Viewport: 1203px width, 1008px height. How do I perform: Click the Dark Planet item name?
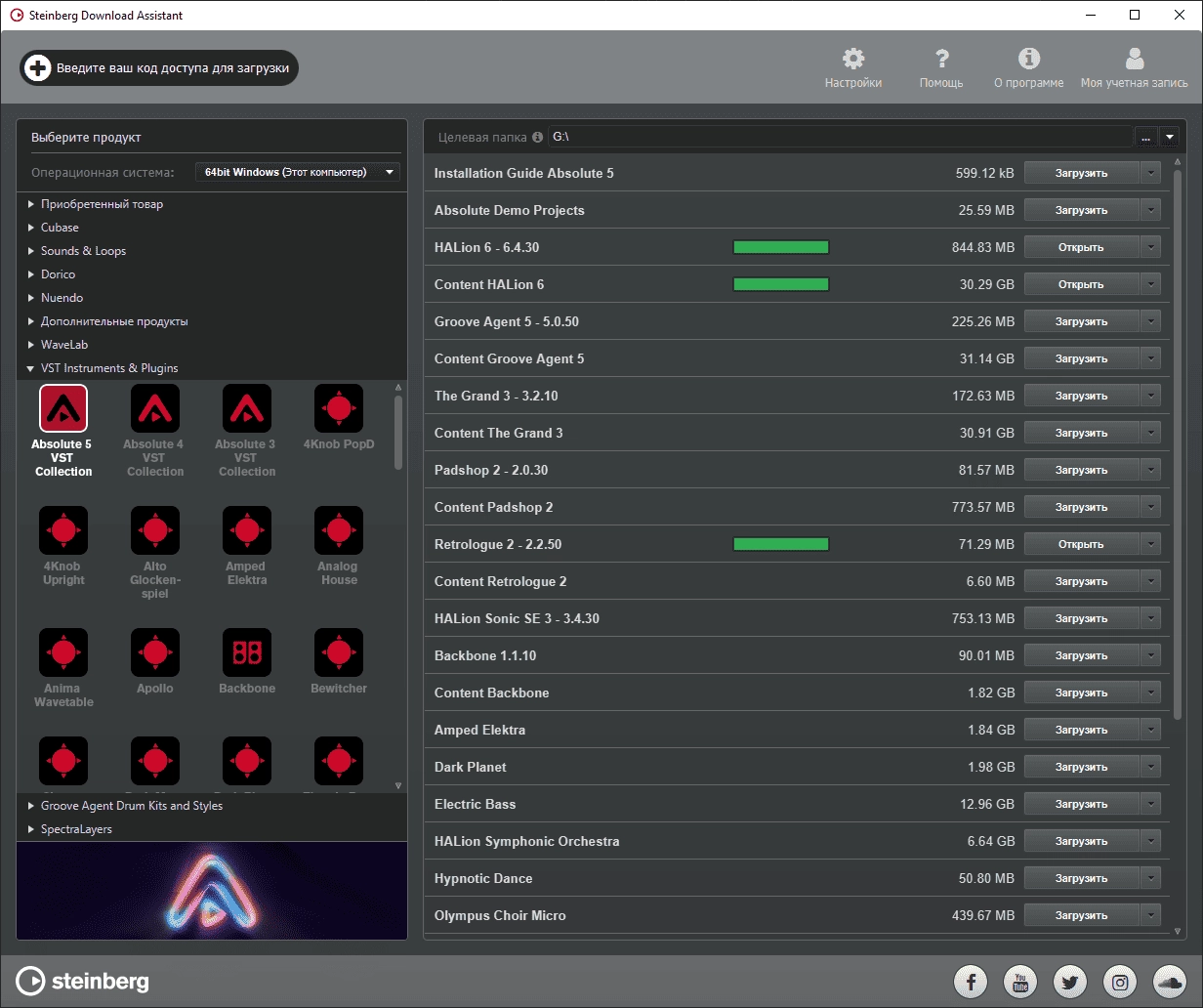pyautogui.click(x=471, y=767)
